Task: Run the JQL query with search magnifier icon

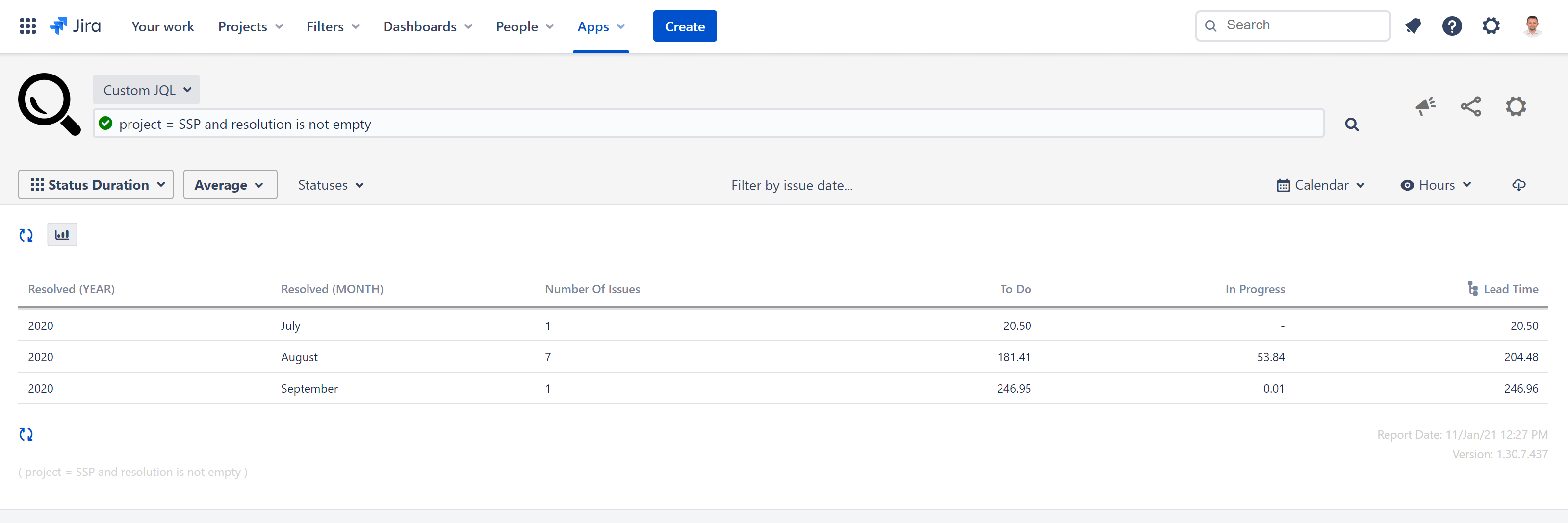Action: 1351,124
